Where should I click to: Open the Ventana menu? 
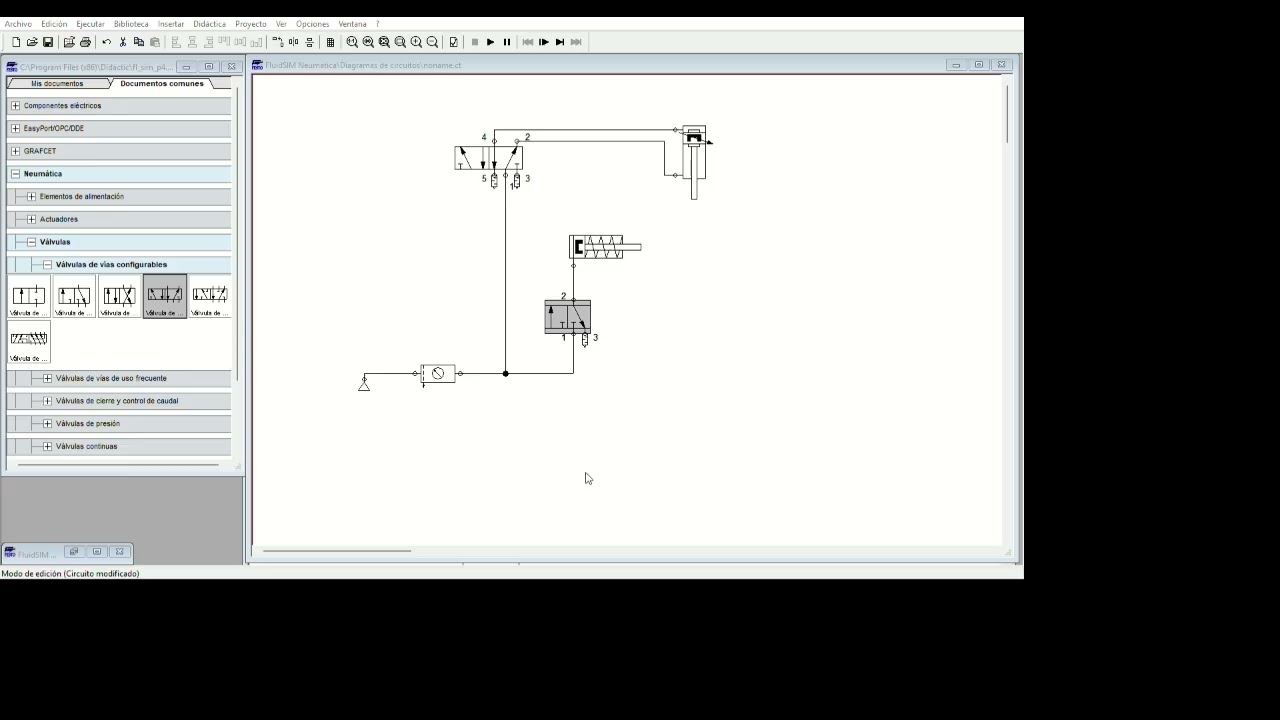pyautogui.click(x=352, y=24)
